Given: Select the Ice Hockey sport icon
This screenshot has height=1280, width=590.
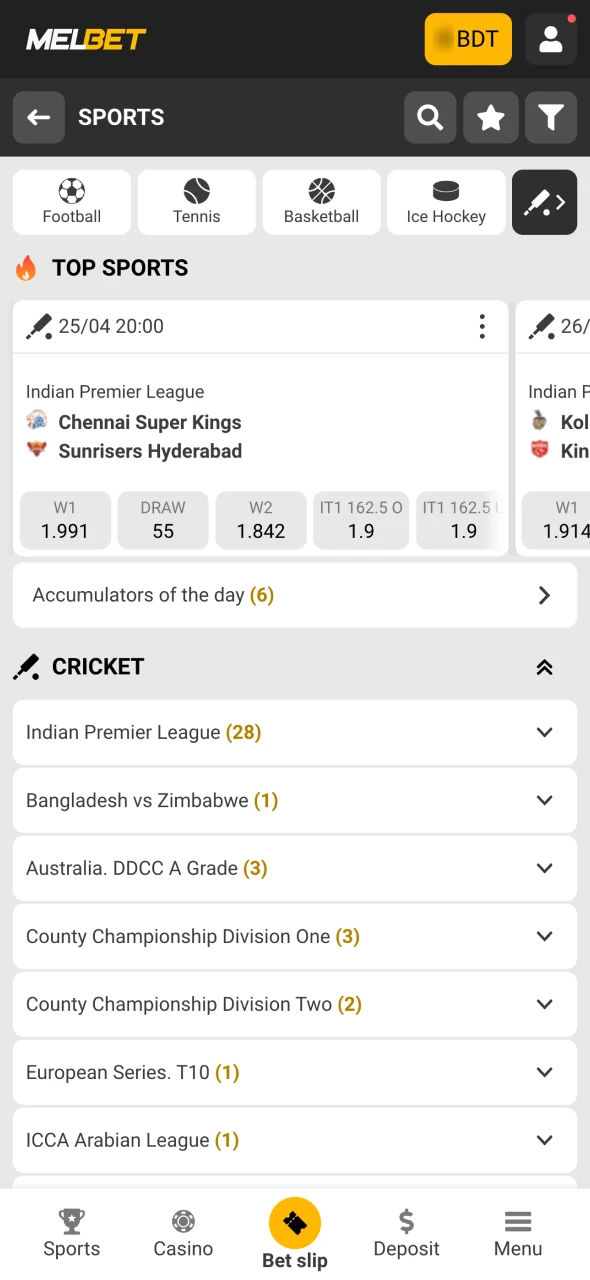Looking at the screenshot, I should click(446, 202).
